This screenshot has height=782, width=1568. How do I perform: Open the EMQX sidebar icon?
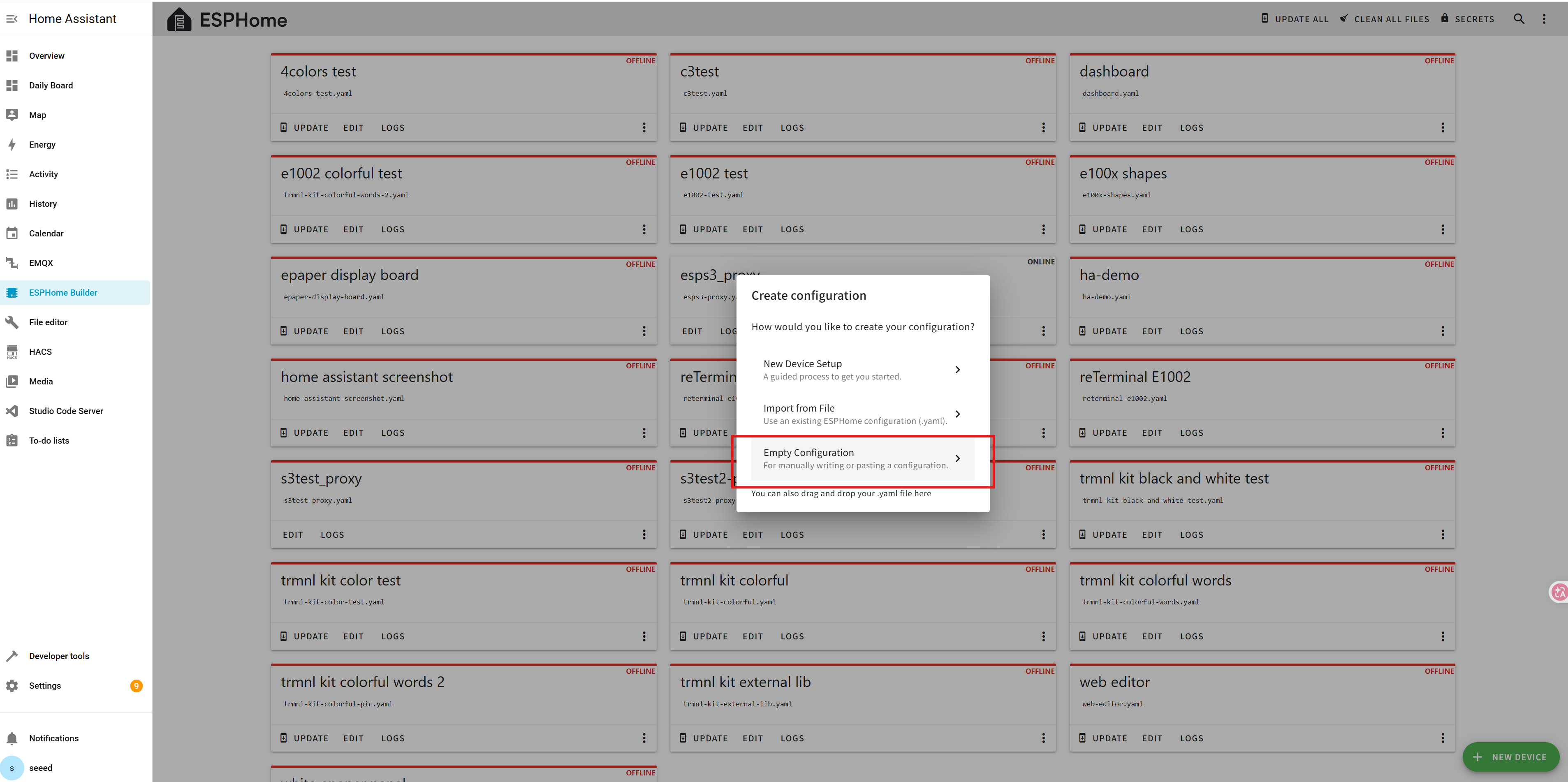(x=12, y=263)
